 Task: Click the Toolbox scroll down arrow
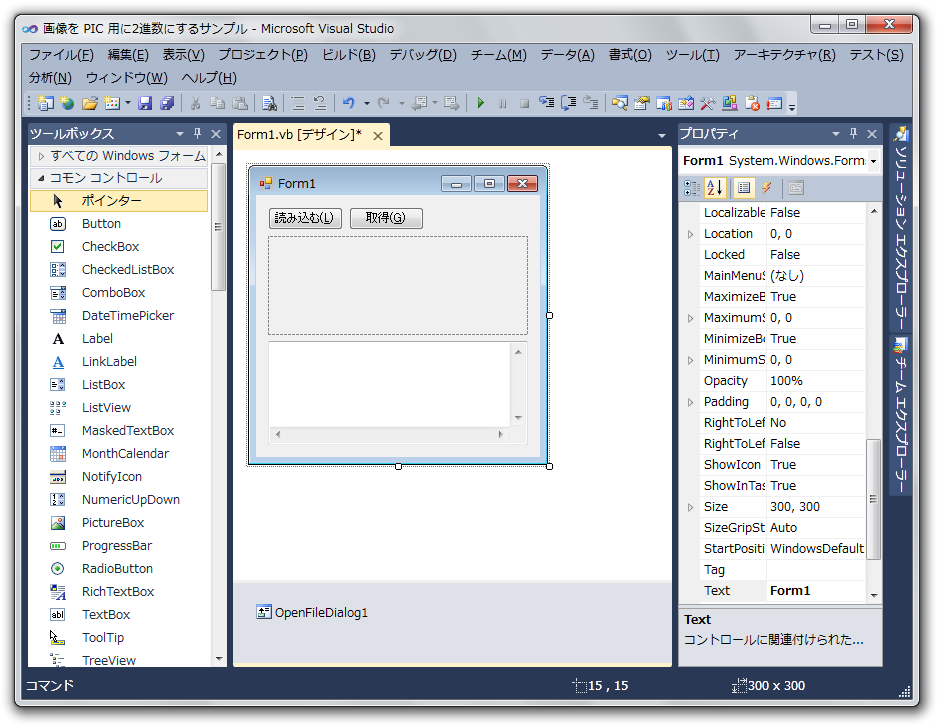219,659
